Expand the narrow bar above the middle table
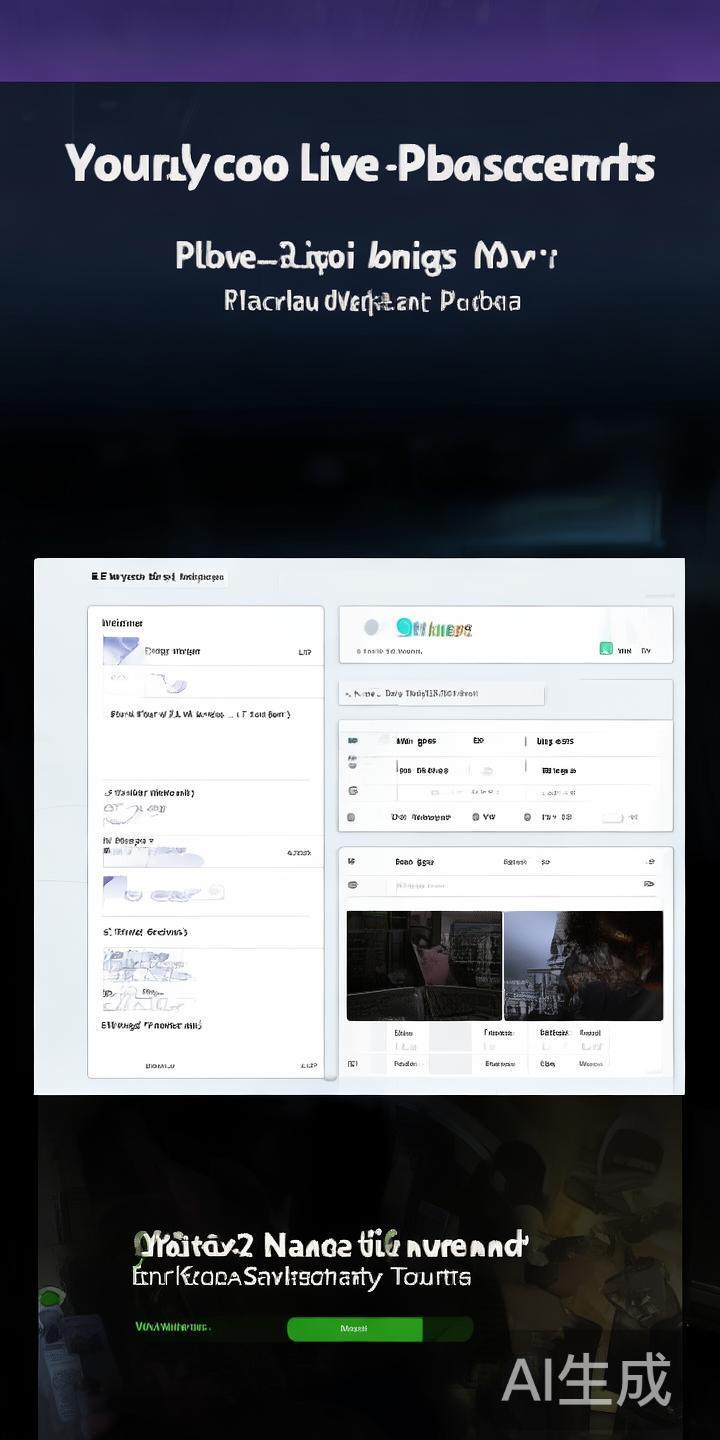Screen dimensions: 720x1440 pos(442,693)
